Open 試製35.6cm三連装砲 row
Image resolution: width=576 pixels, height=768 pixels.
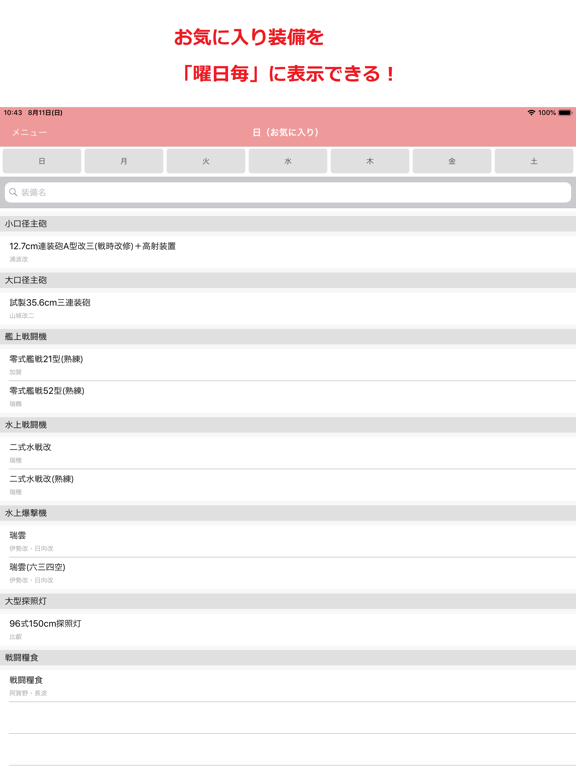pyautogui.click(x=288, y=308)
